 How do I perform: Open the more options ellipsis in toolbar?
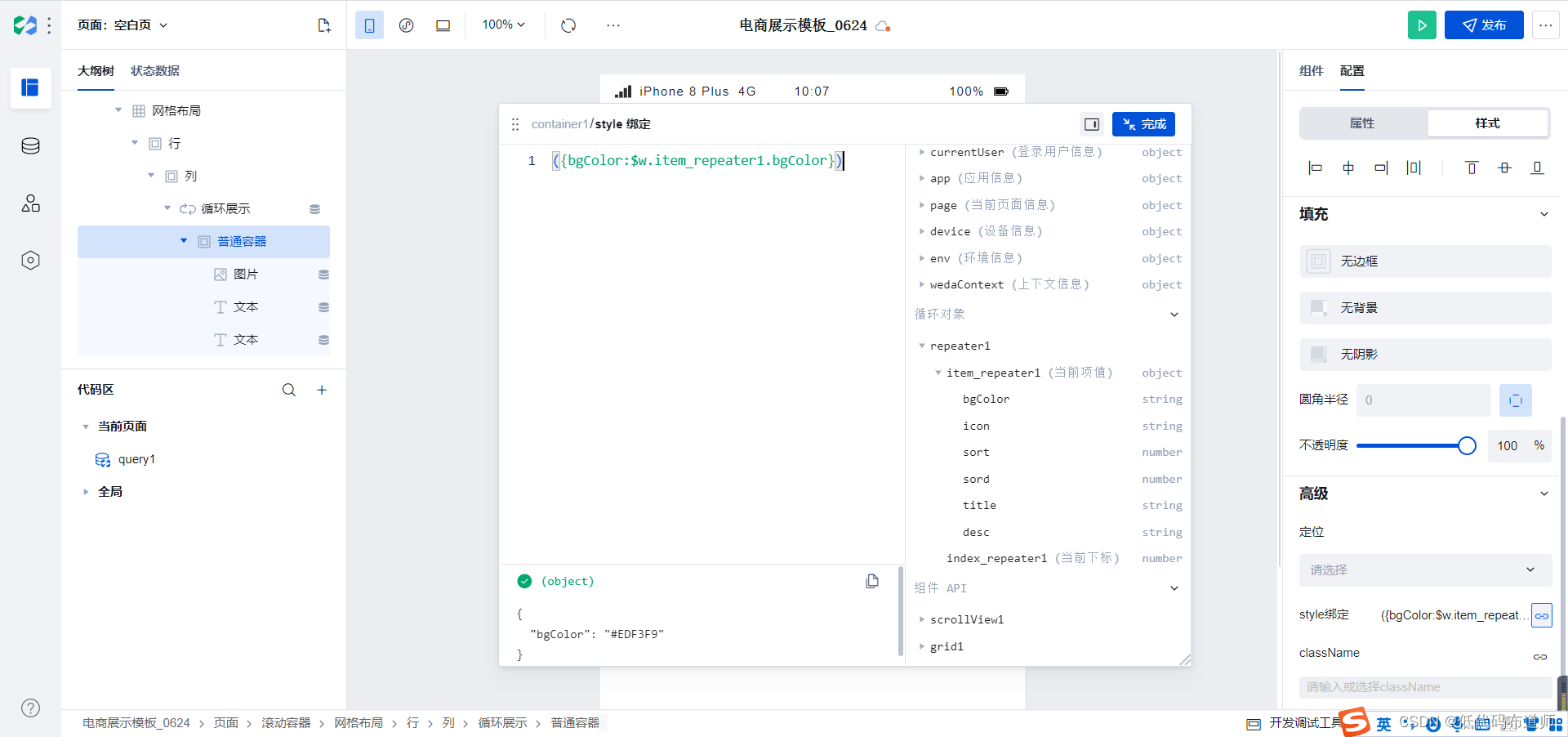coord(613,25)
